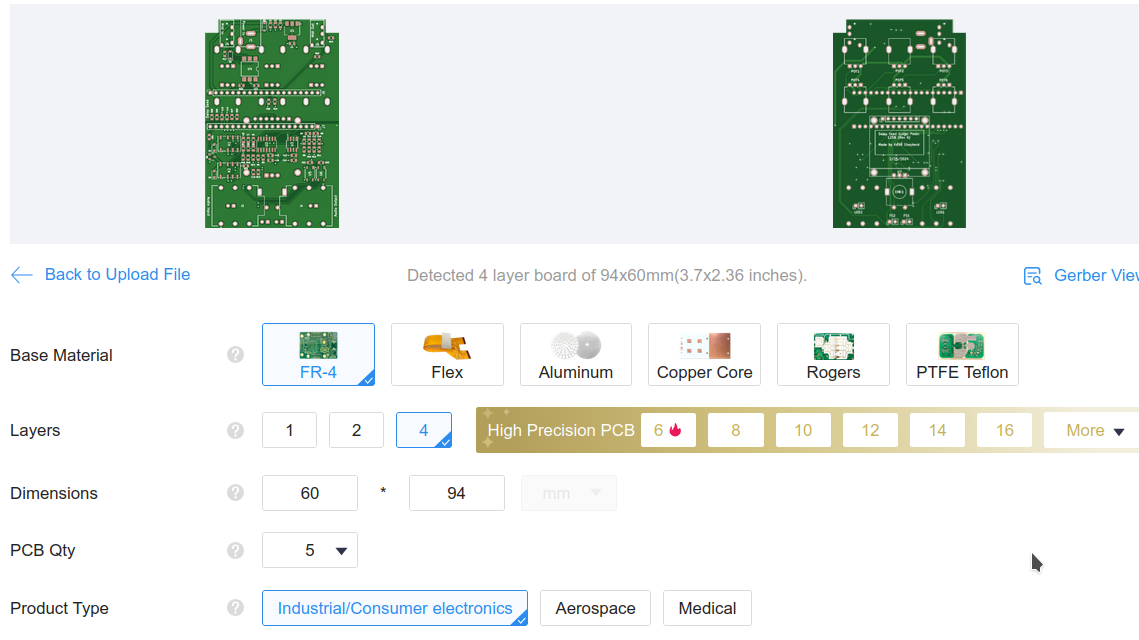The image size is (1139, 640).
Task: Click the width dimension field showing 60
Action: (x=310, y=493)
